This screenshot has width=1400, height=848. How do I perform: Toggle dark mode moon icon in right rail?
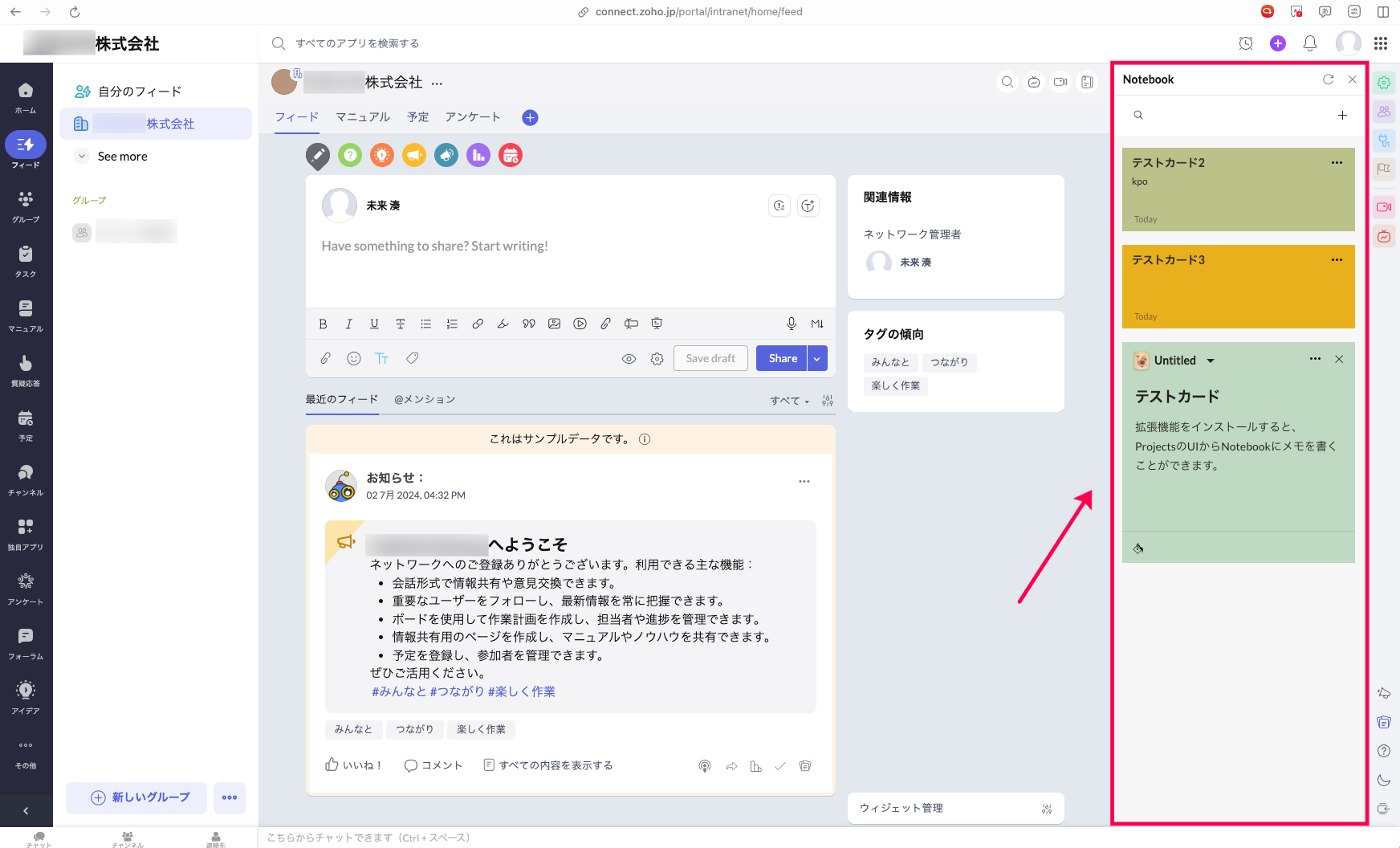coord(1383,780)
